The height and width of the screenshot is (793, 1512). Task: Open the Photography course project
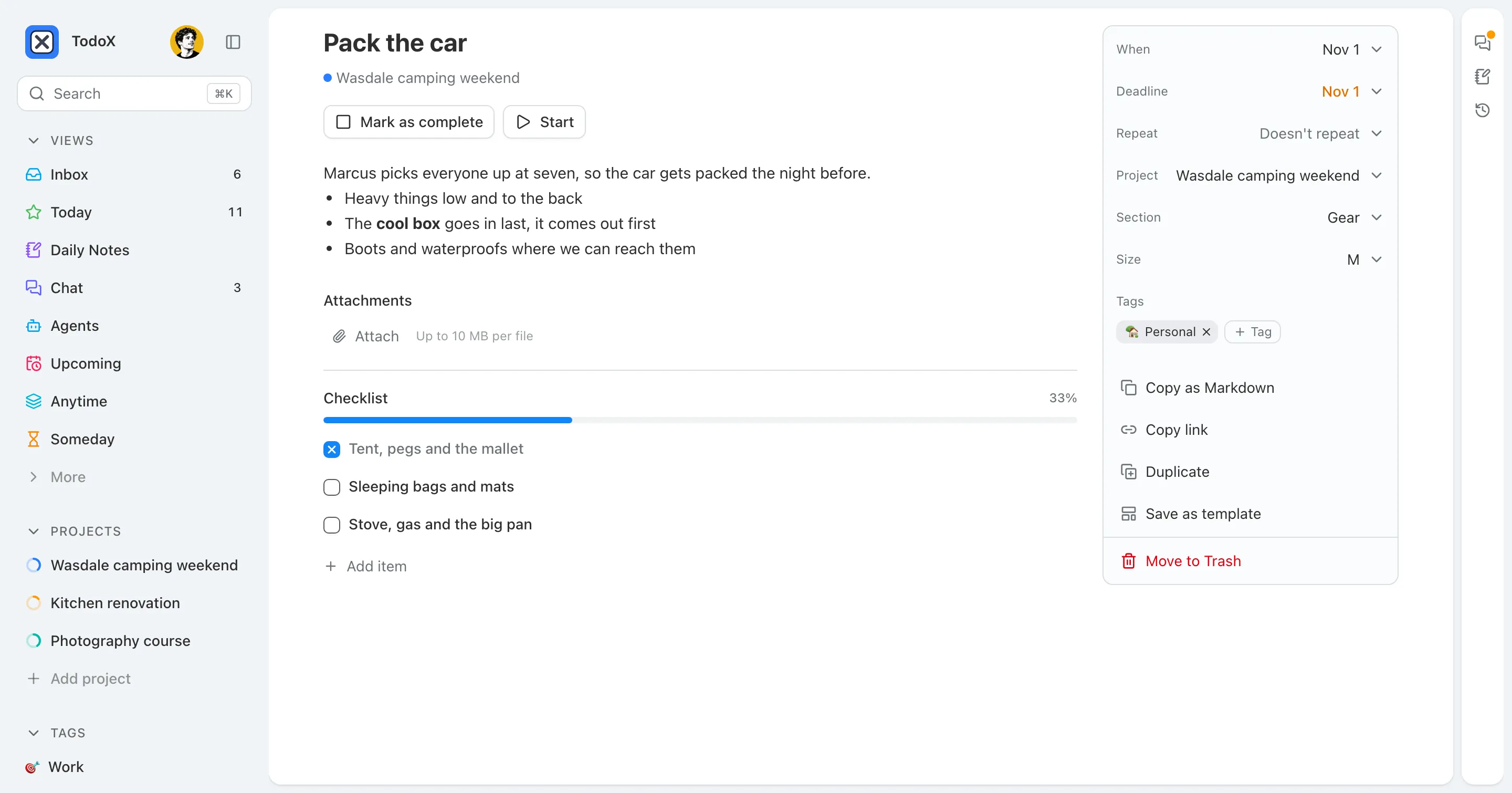[134, 641]
